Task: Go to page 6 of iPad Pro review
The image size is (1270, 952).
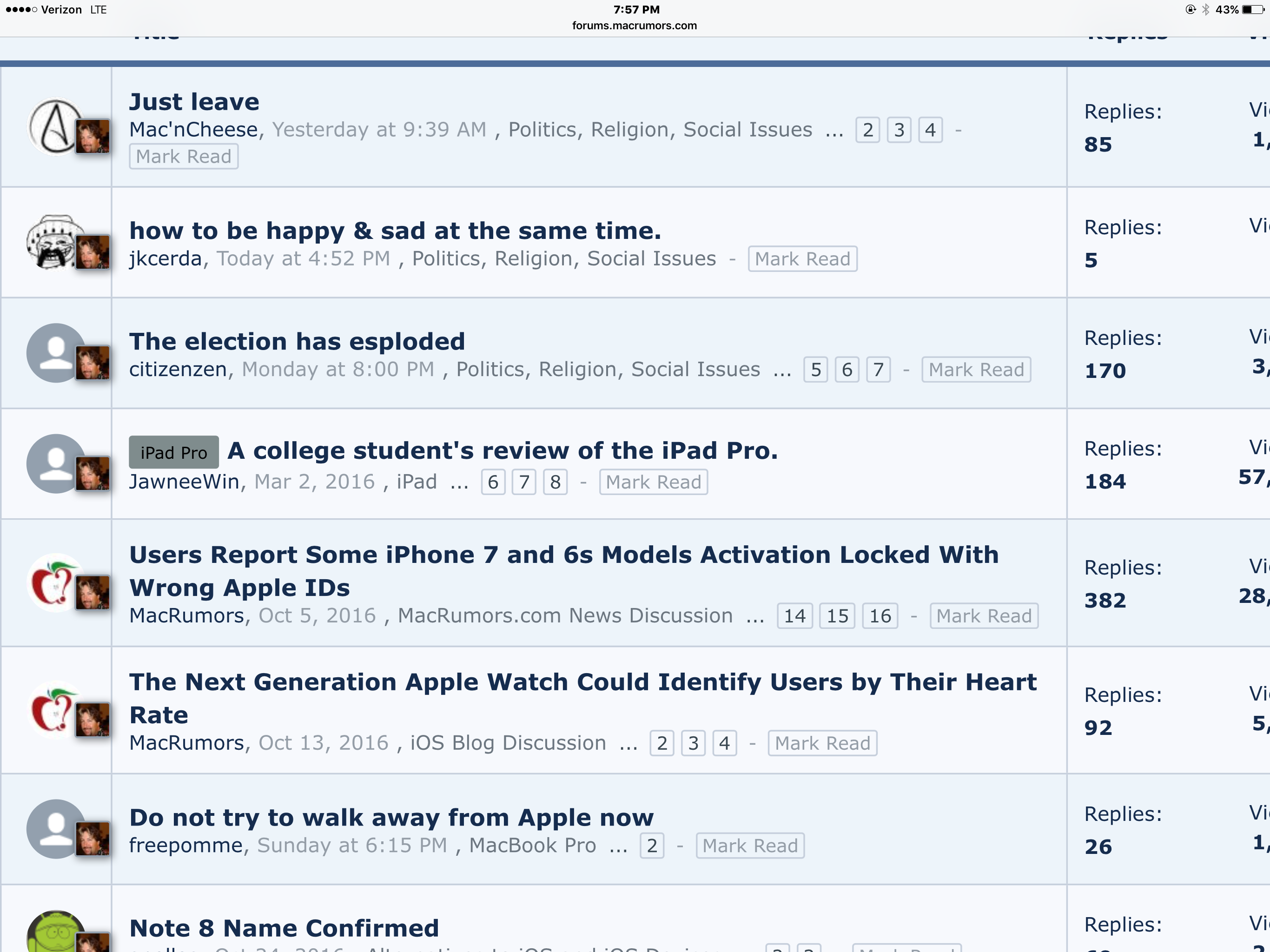Action: pos(493,483)
